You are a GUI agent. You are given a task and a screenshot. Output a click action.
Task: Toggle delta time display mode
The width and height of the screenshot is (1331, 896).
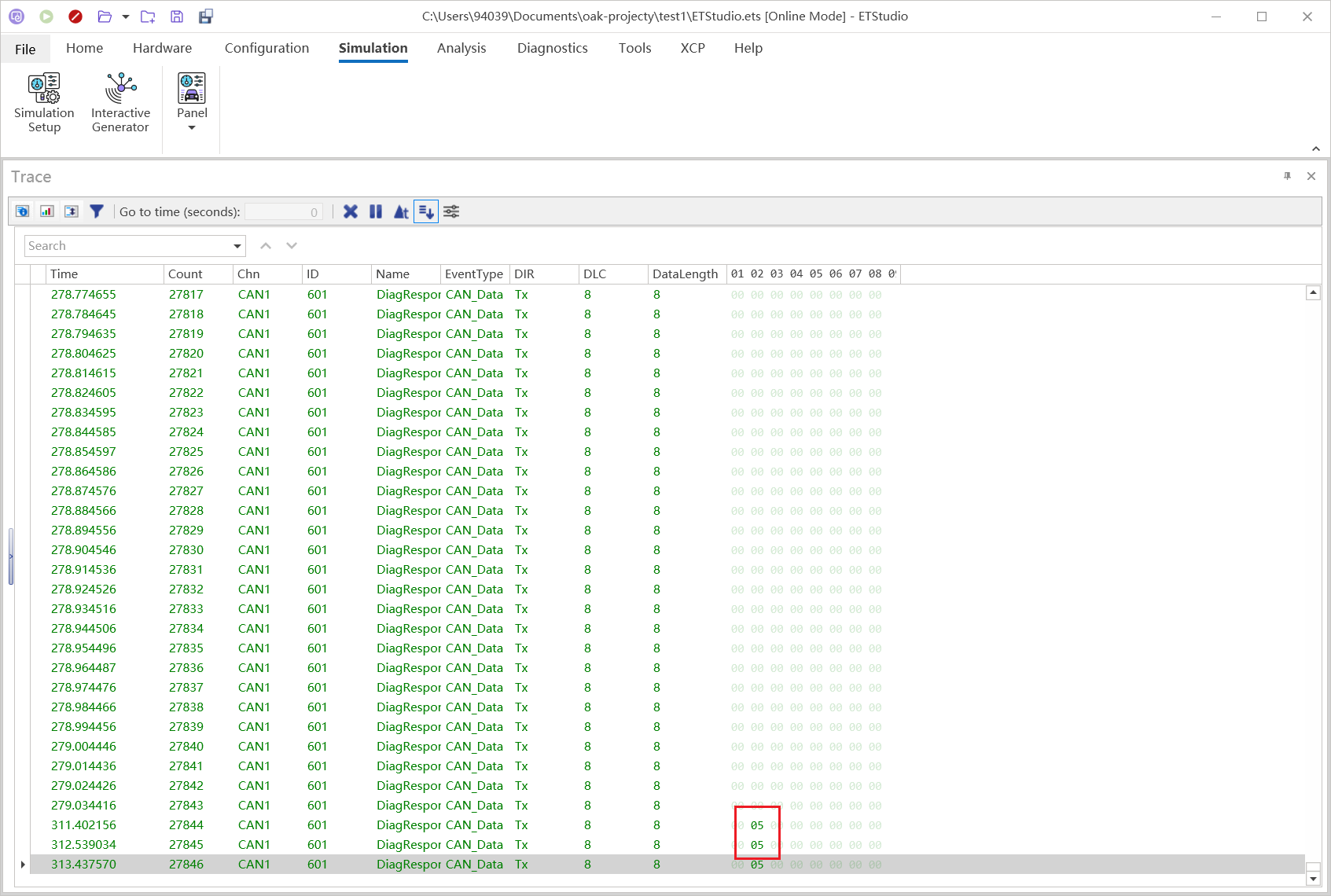click(401, 211)
